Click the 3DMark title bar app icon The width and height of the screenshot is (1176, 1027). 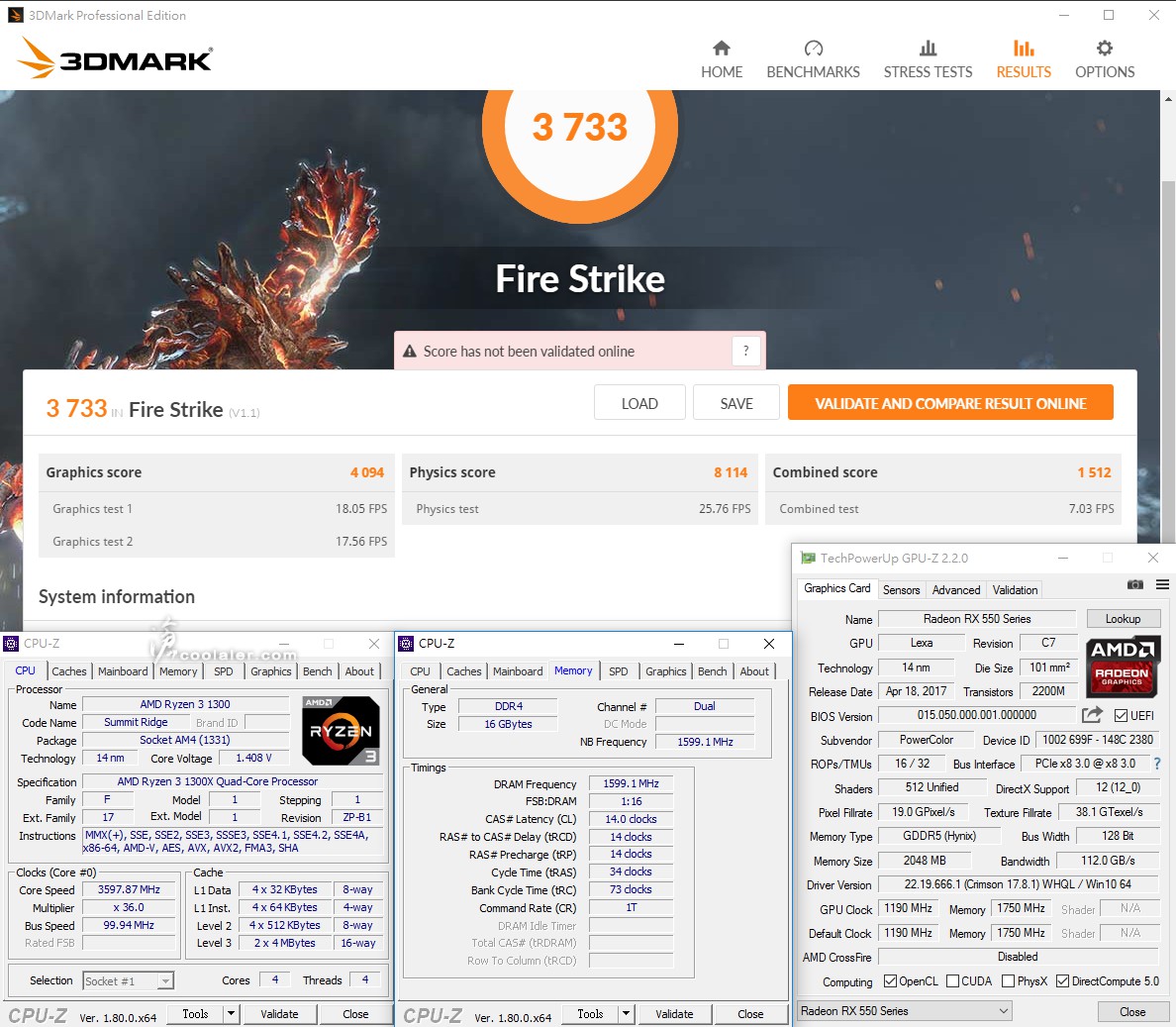coord(15,15)
